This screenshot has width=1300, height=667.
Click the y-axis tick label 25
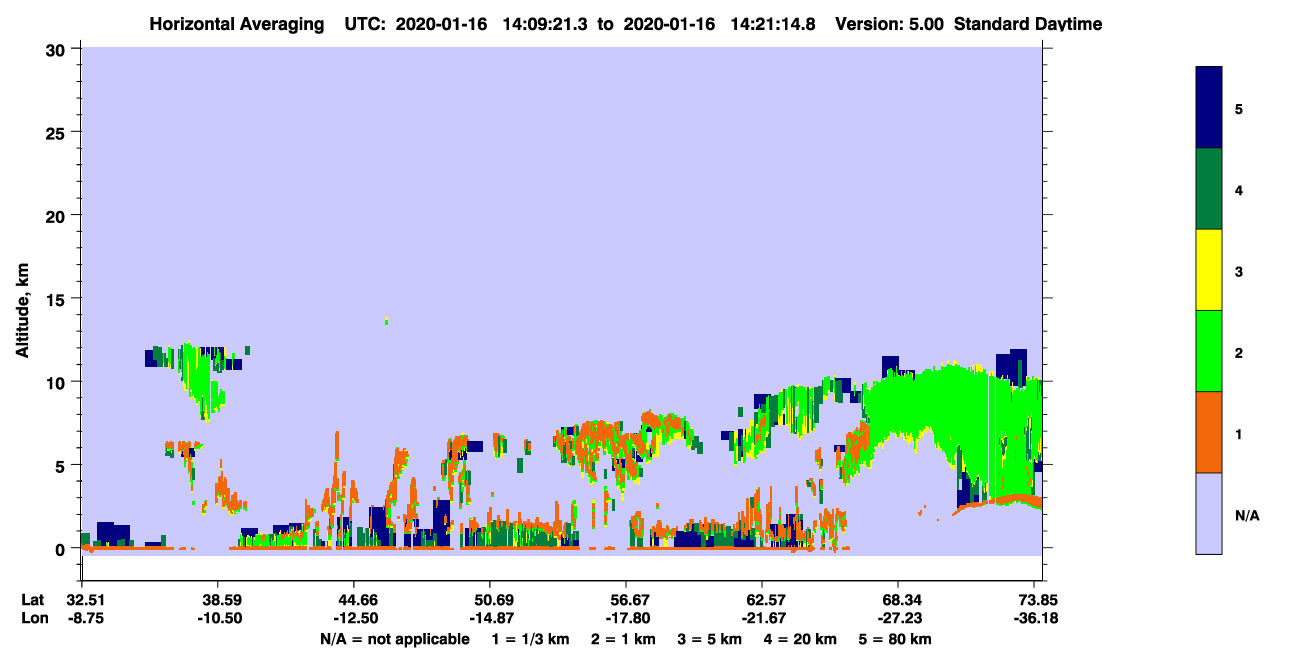58,132
